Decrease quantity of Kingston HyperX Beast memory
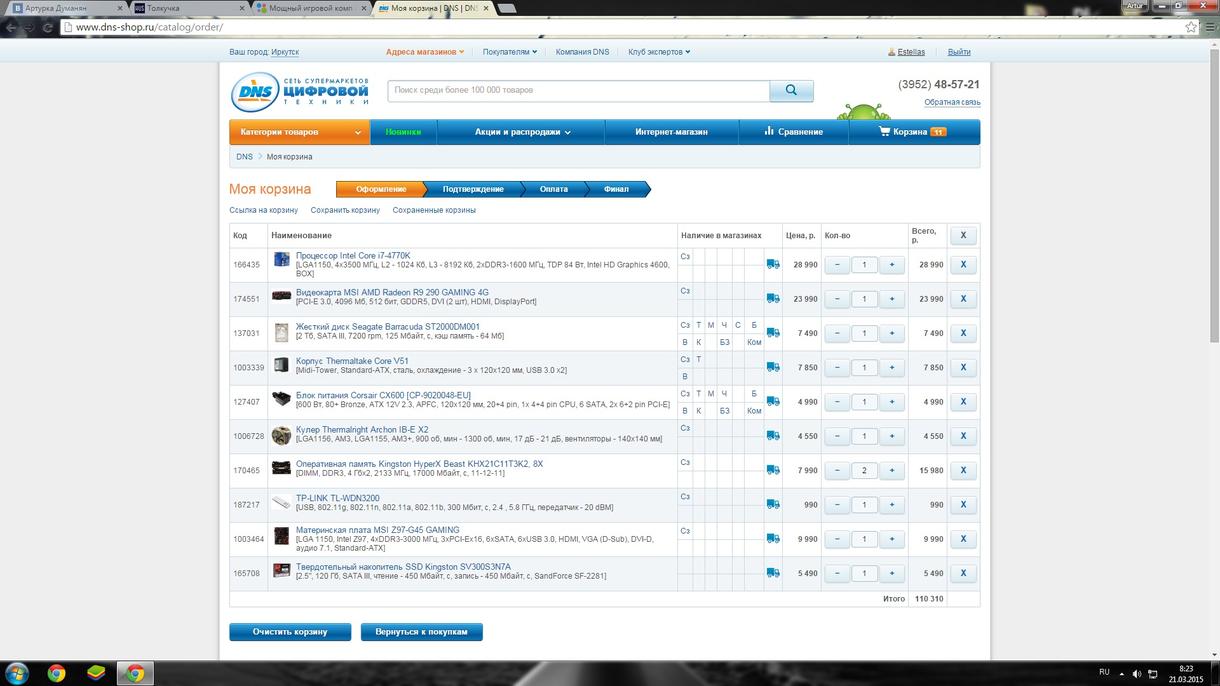The image size is (1220, 686). 838,470
